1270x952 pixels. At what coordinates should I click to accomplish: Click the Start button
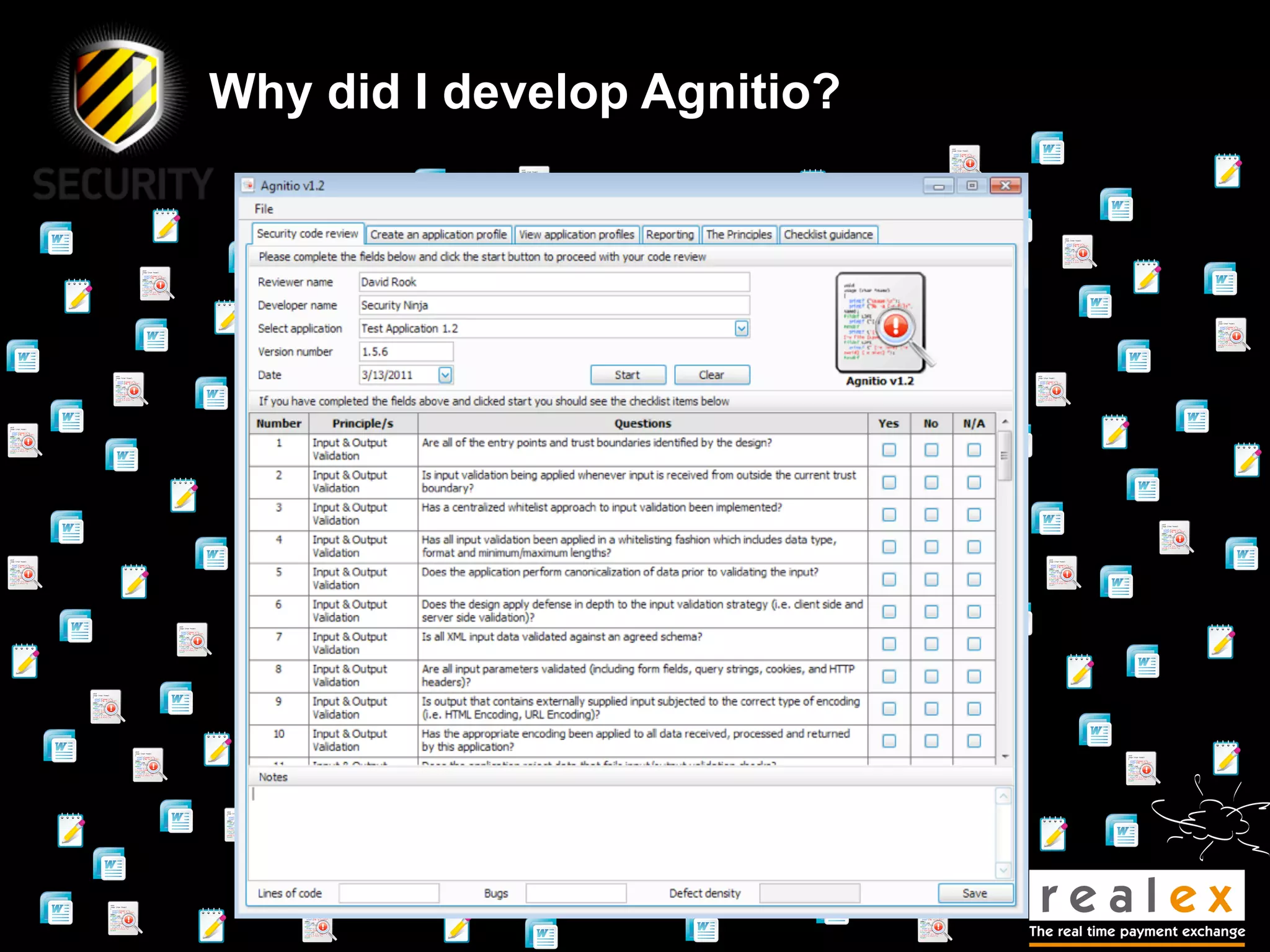[x=628, y=375]
